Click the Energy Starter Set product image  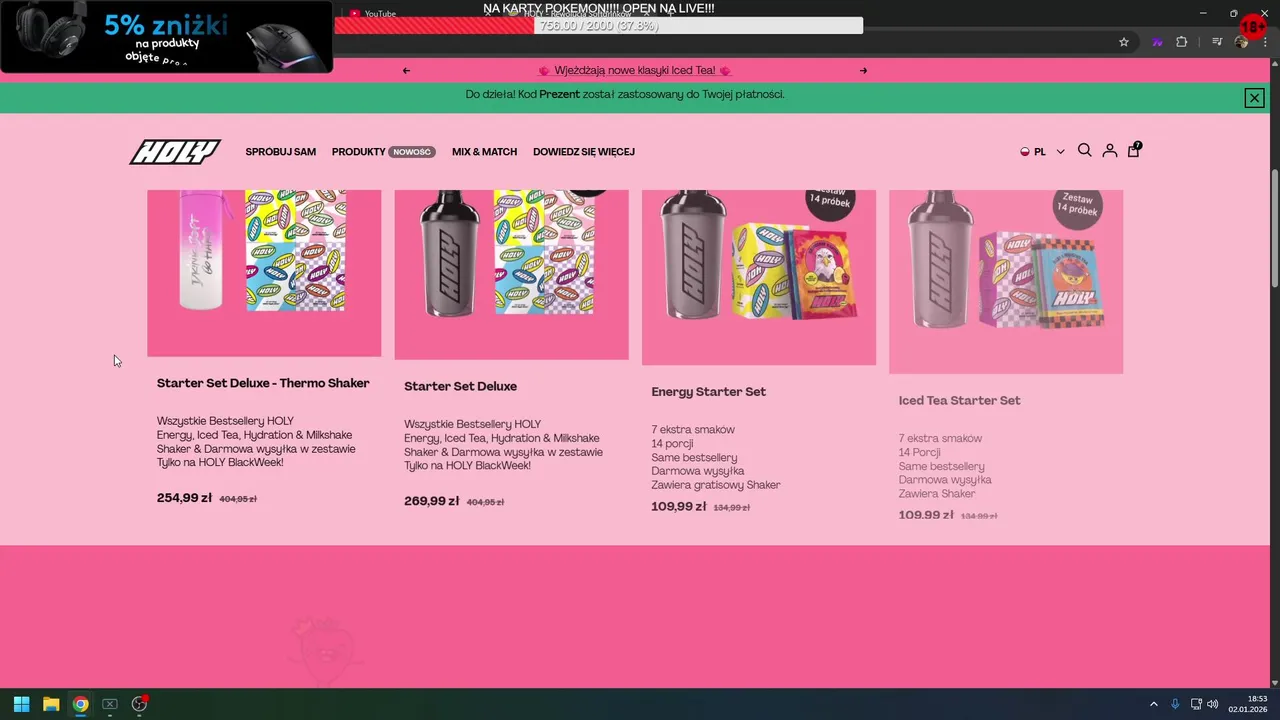pos(758,277)
